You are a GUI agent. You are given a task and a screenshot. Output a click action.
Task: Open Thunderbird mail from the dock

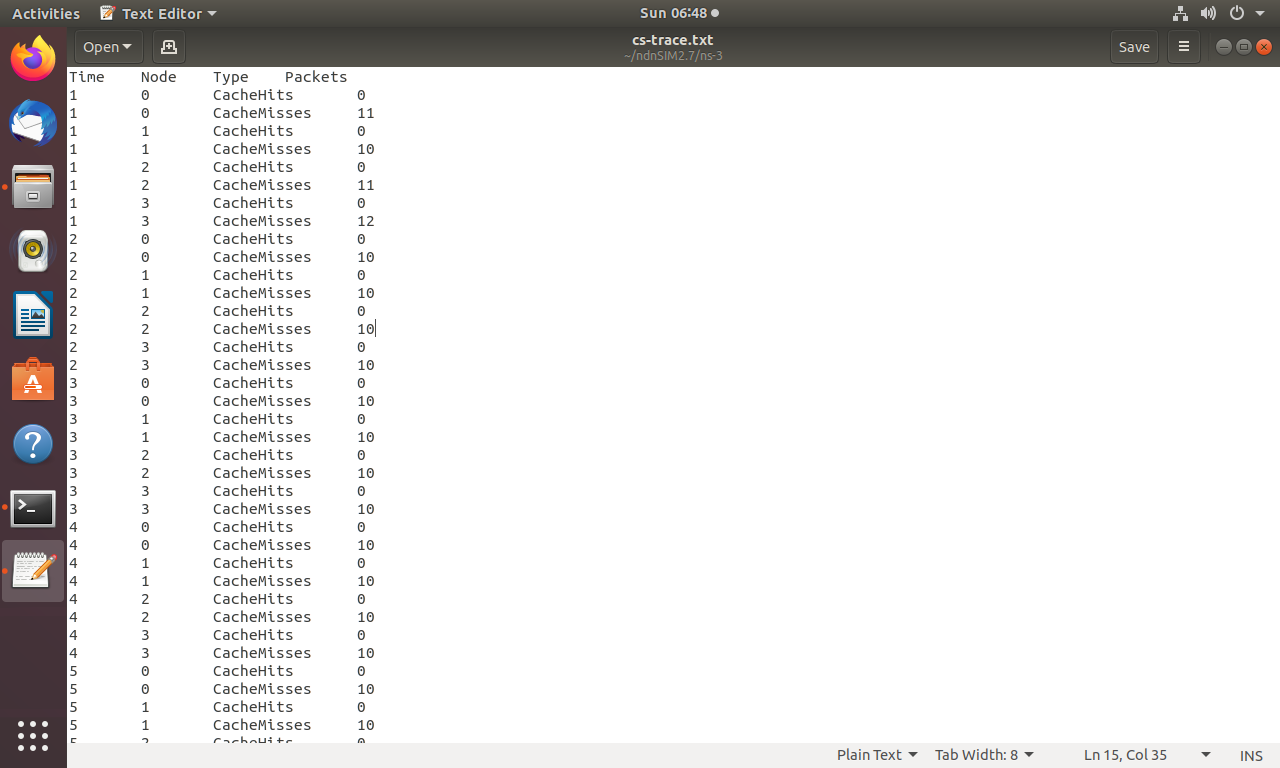click(33, 124)
